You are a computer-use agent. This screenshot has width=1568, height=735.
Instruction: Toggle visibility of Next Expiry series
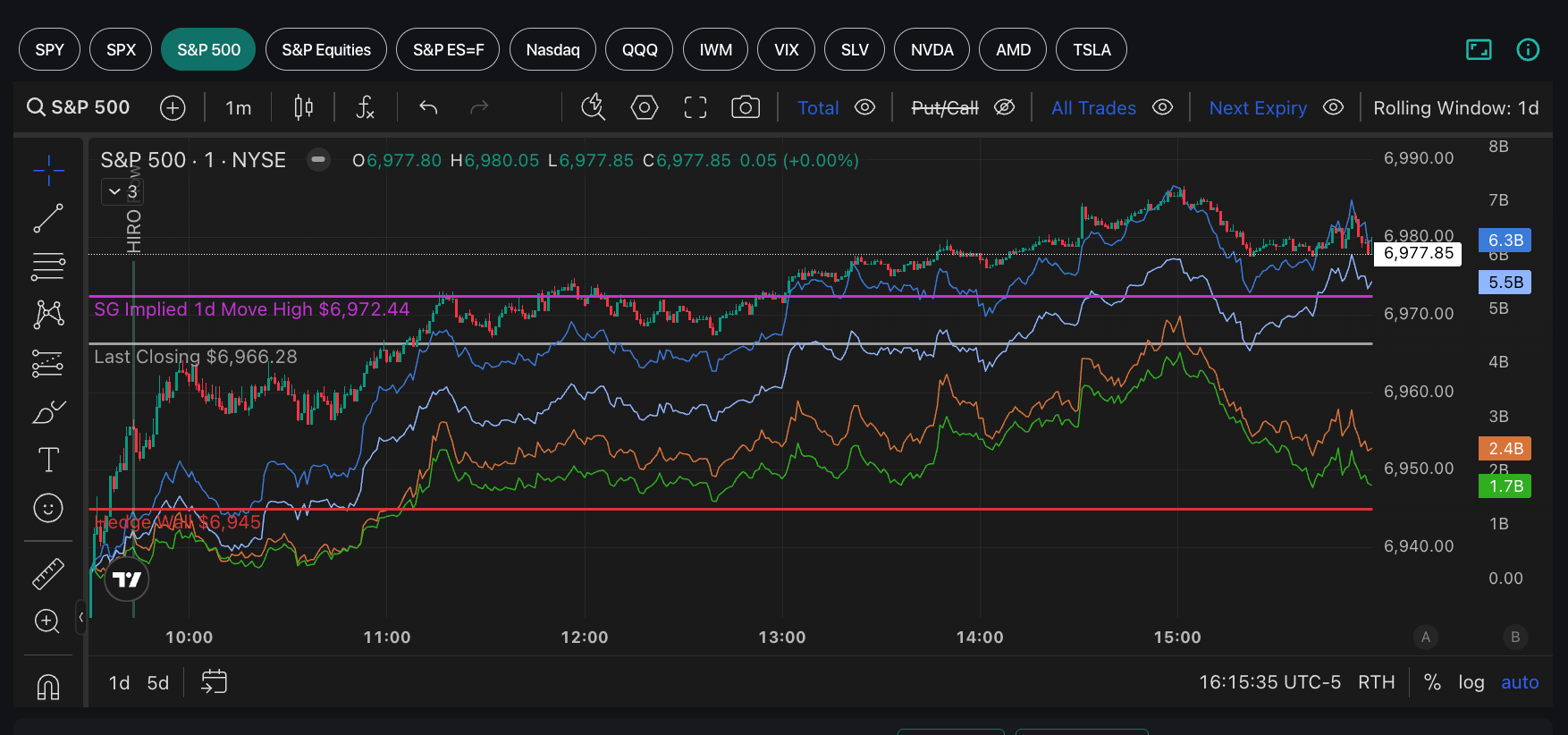(1333, 107)
